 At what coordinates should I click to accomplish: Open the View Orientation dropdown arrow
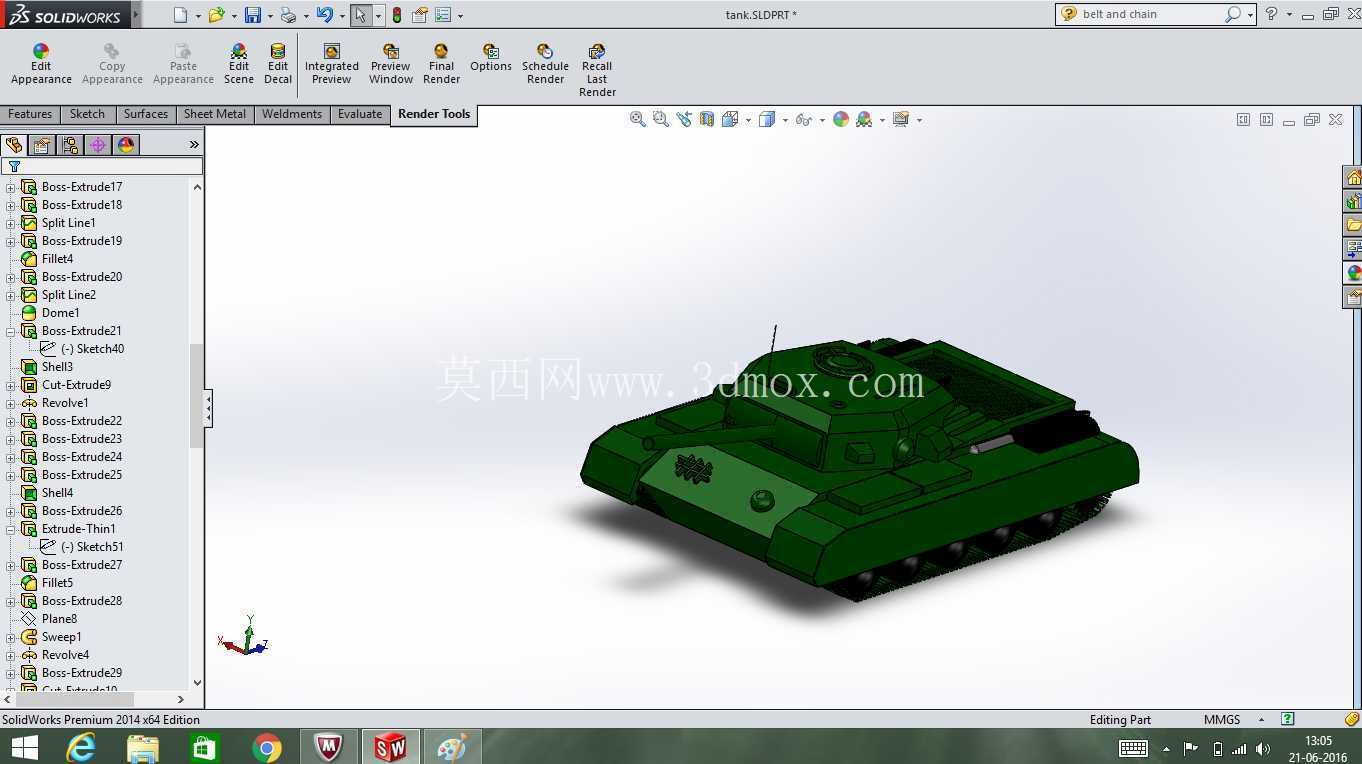(748, 120)
